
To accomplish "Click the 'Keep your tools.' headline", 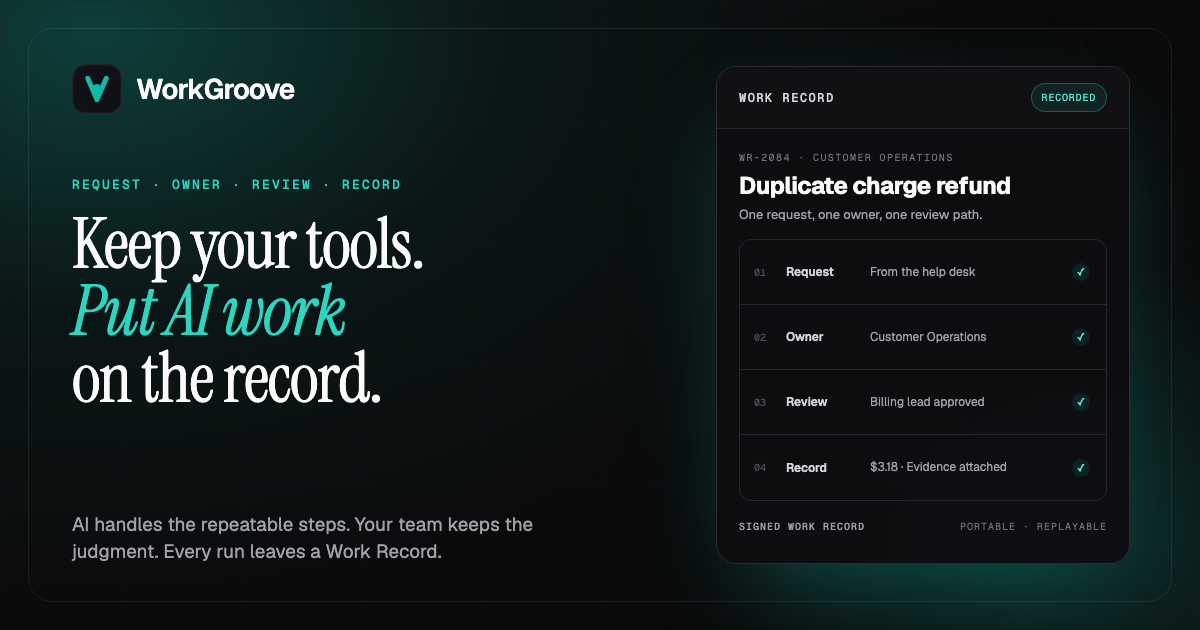I will pos(248,245).
